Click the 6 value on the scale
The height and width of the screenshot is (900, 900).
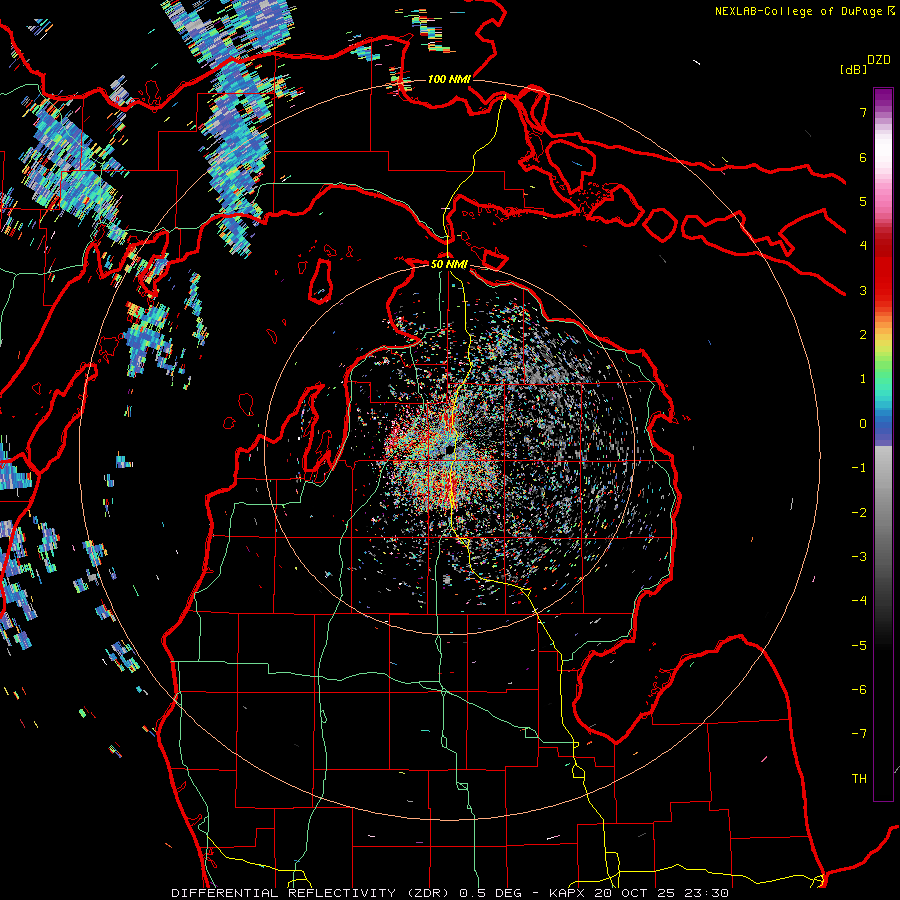click(x=863, y=157)
